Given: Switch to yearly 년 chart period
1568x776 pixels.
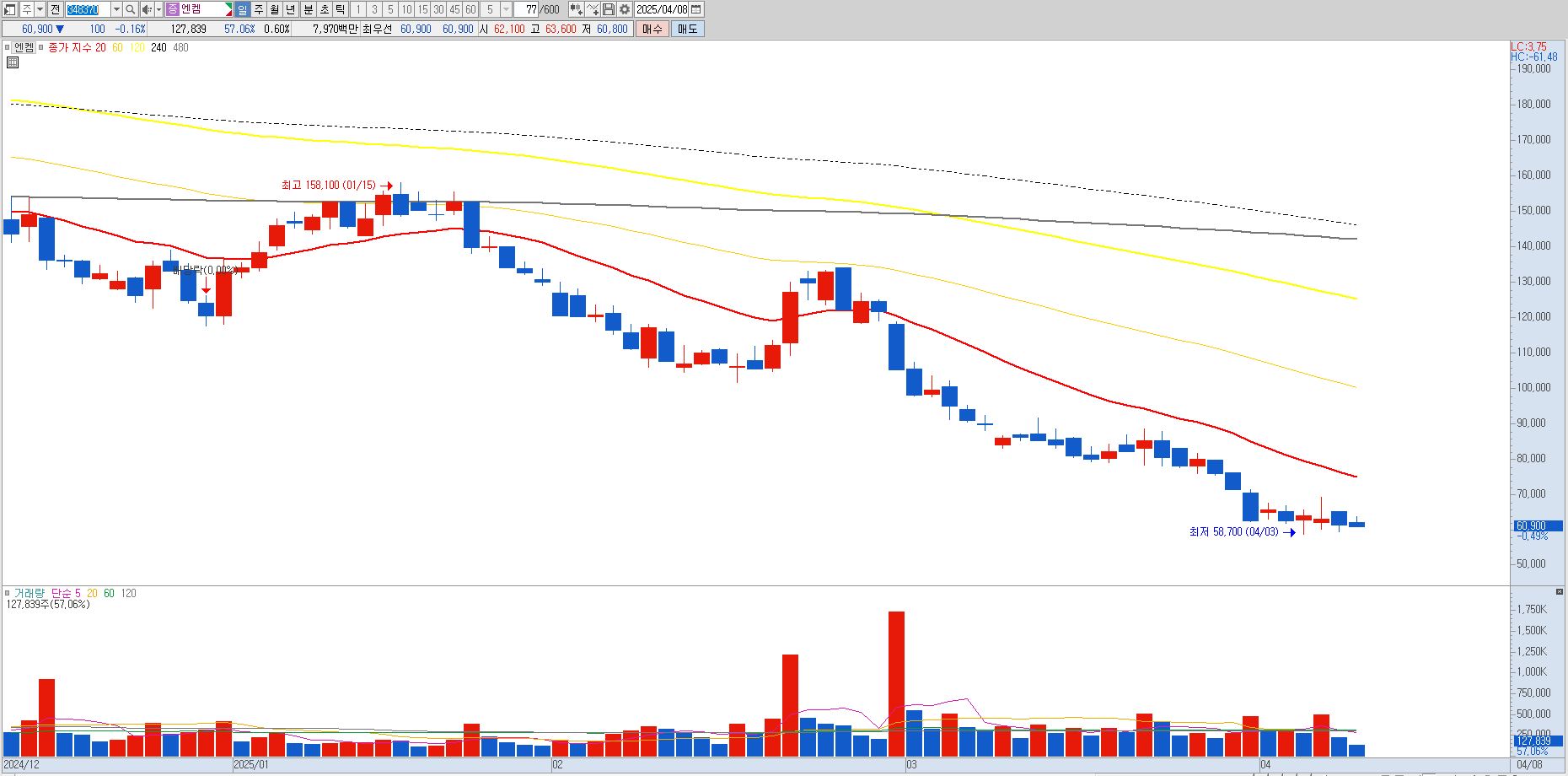Looking at the screenshot, I should [x=291, y=9].
